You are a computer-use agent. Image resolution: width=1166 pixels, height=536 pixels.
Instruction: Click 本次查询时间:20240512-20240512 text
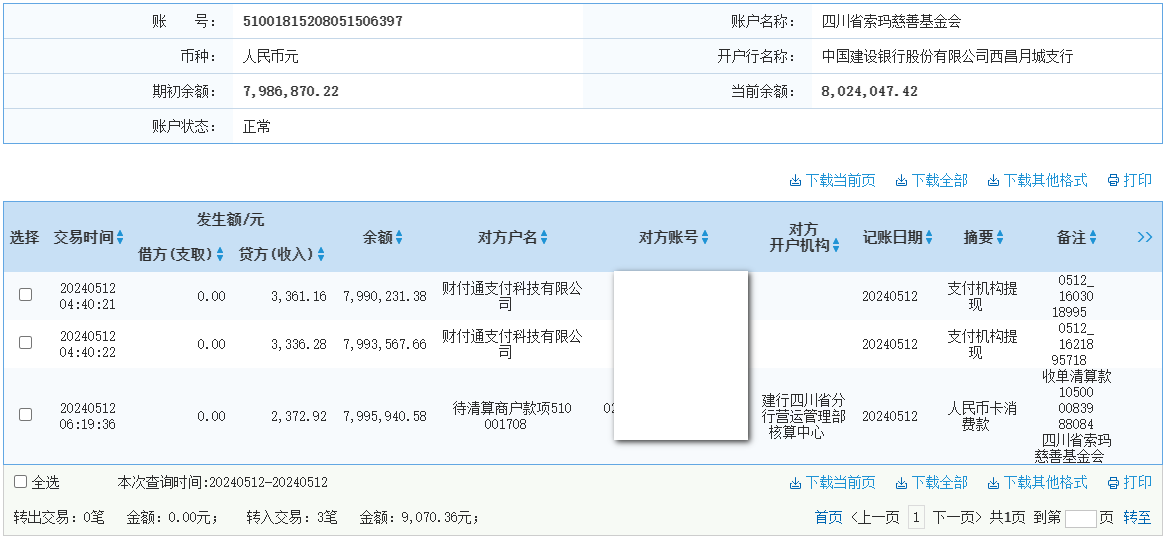[x=222, y=483]
